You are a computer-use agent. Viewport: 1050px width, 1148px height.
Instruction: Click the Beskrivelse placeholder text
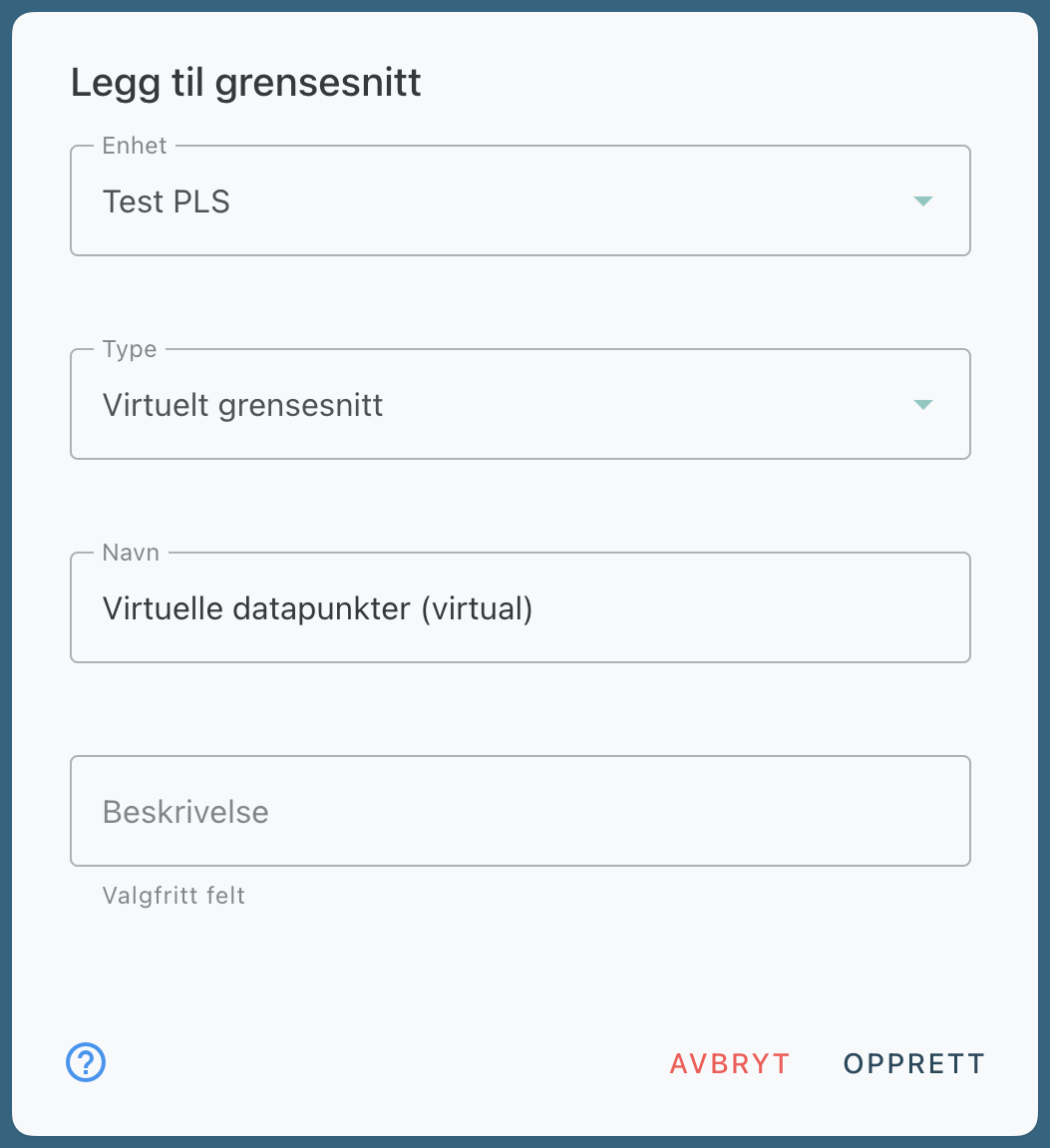click(185, 812)
